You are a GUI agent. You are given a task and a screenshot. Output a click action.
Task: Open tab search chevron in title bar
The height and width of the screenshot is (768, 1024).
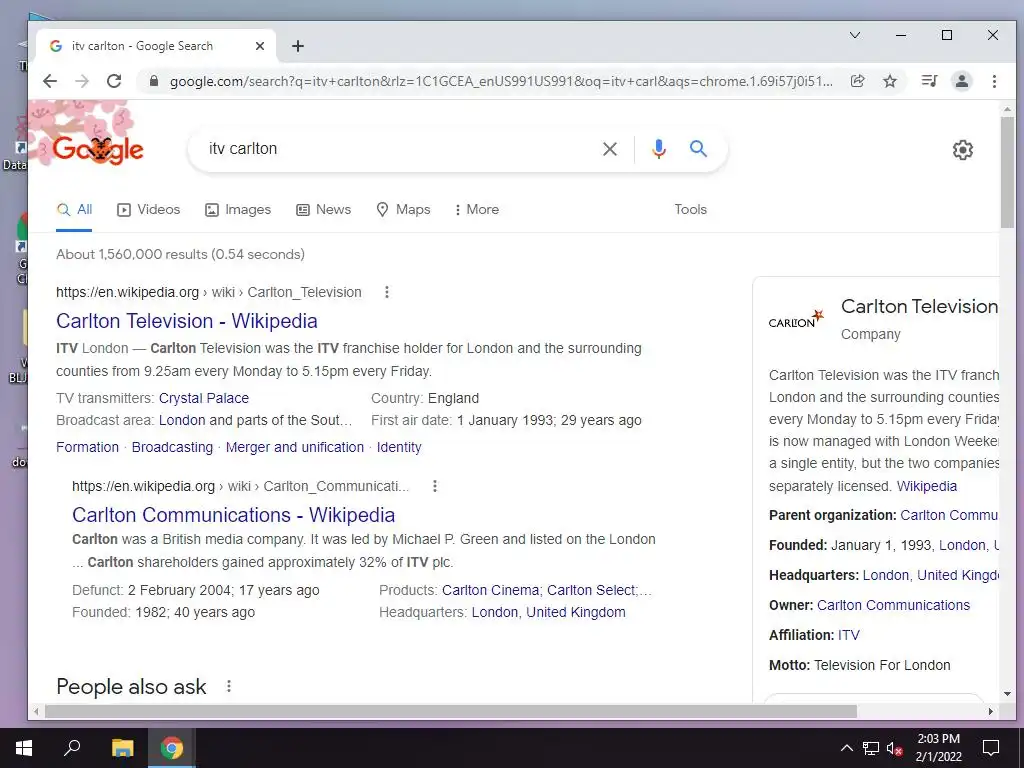point(855,35)
